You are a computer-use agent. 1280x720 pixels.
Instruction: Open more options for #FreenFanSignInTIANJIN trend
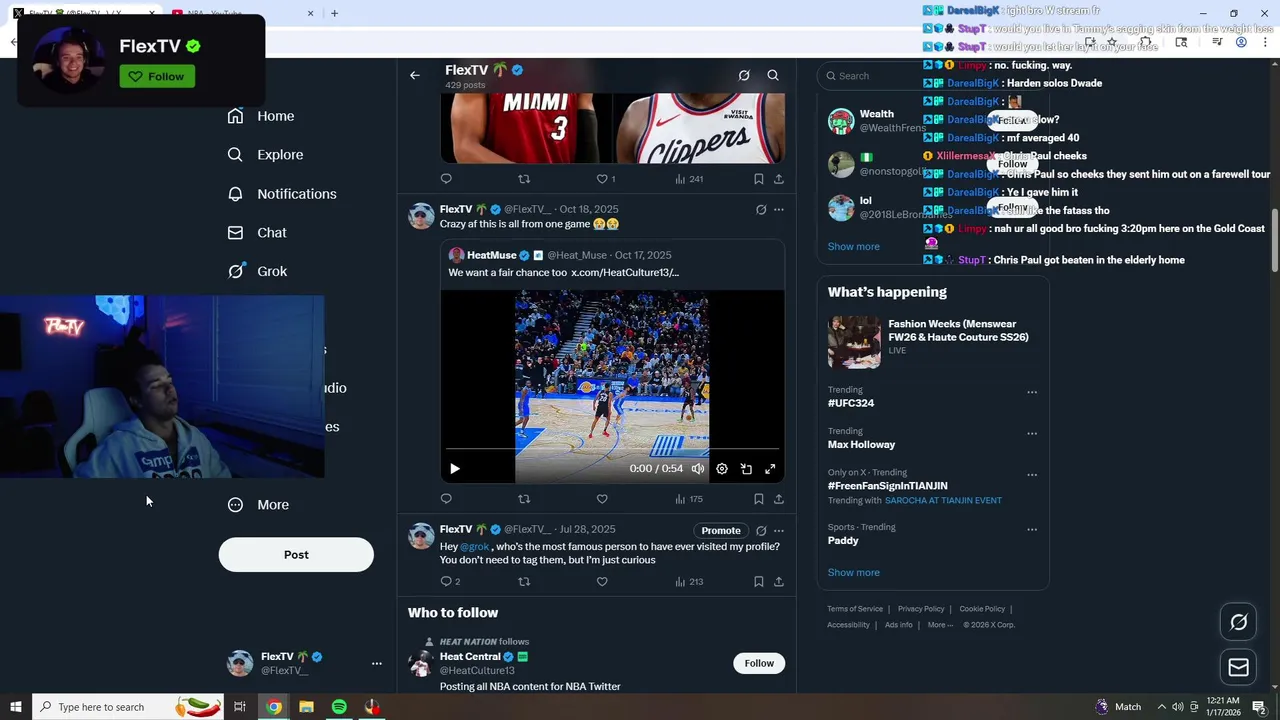pyautogui.click(x=1032, y=475)
